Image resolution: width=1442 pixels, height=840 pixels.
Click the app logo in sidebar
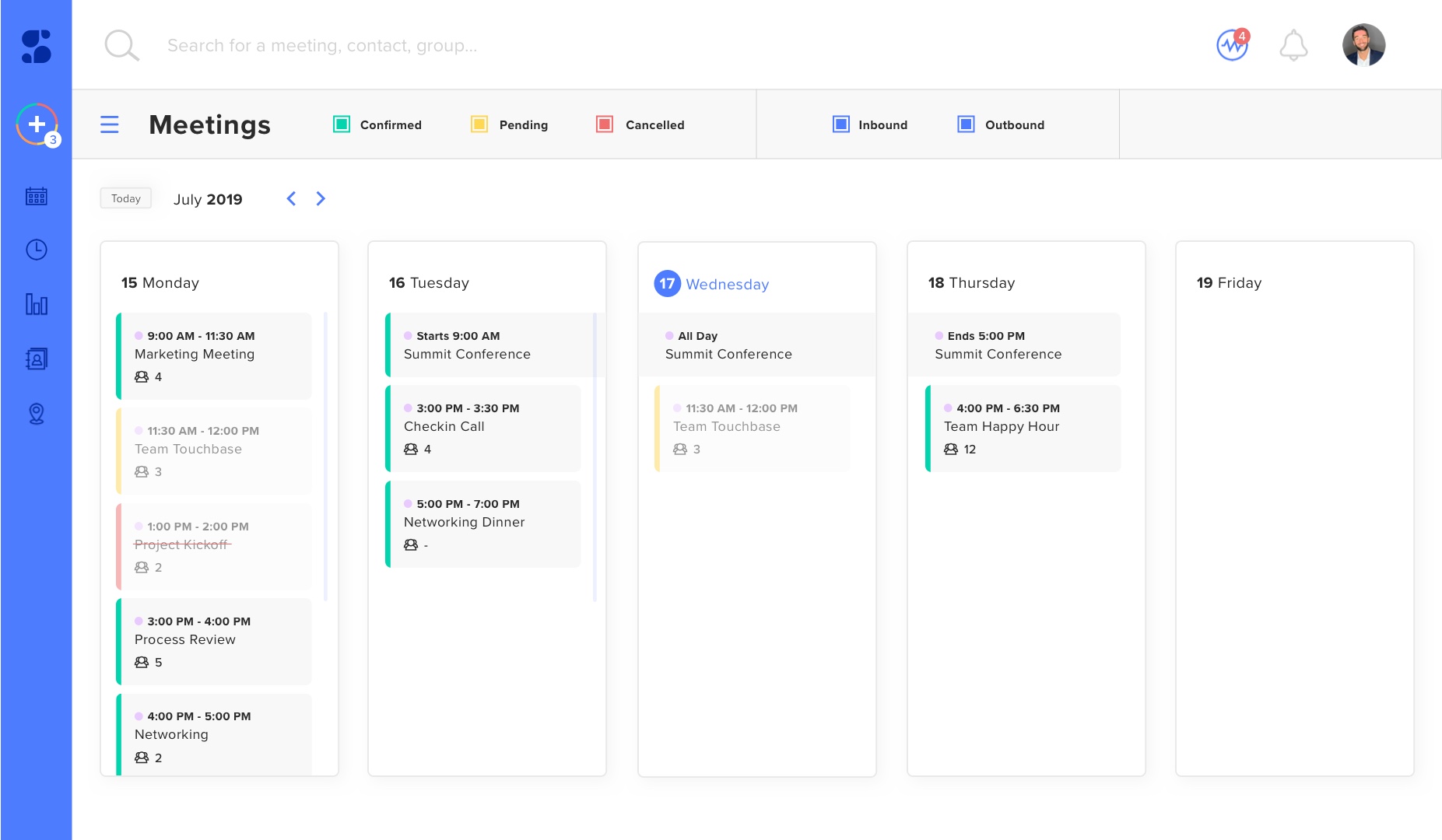(37, 47)
